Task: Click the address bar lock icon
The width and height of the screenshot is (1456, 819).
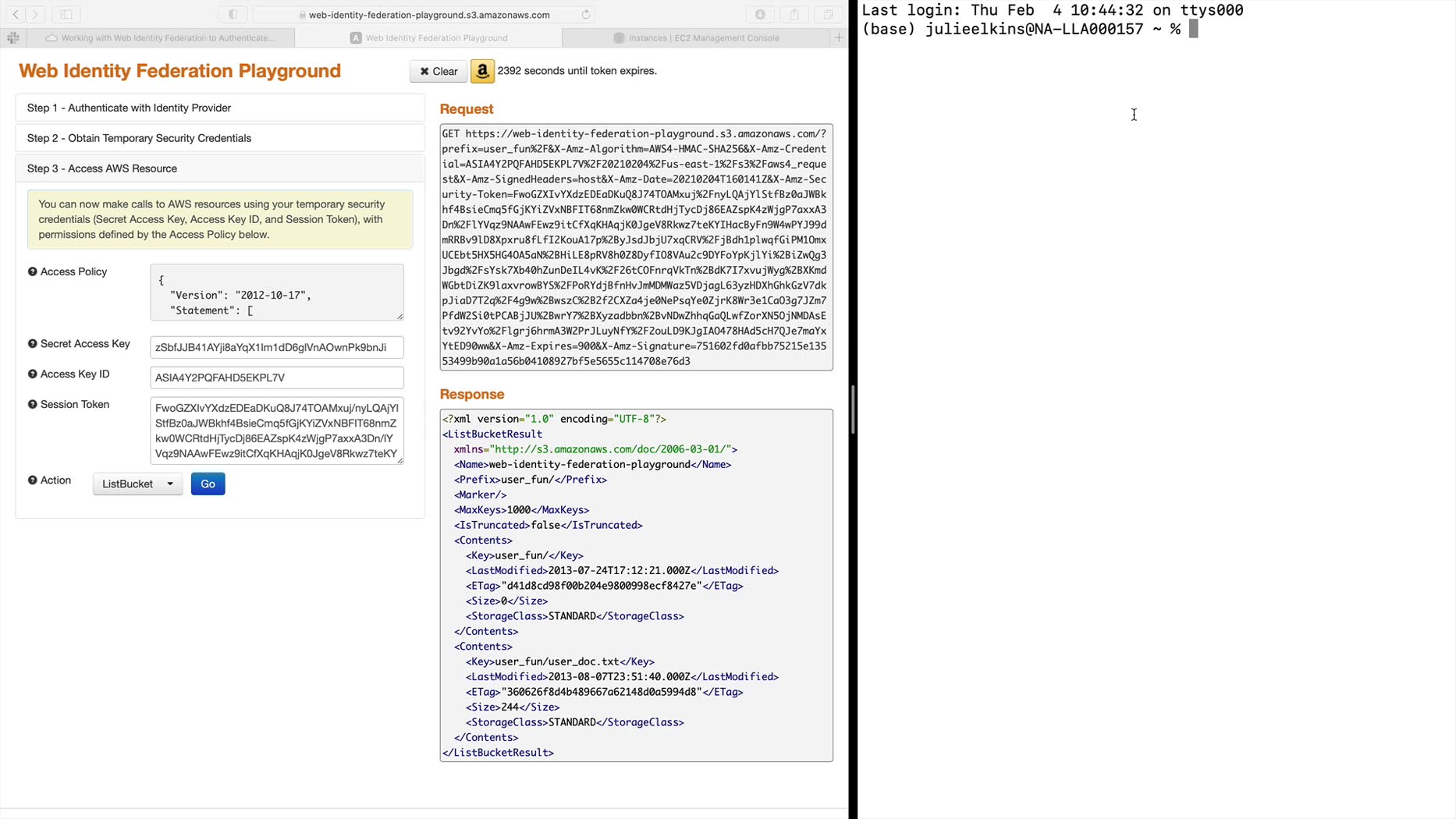Action: pyautogui.click(x=302, y=15)
